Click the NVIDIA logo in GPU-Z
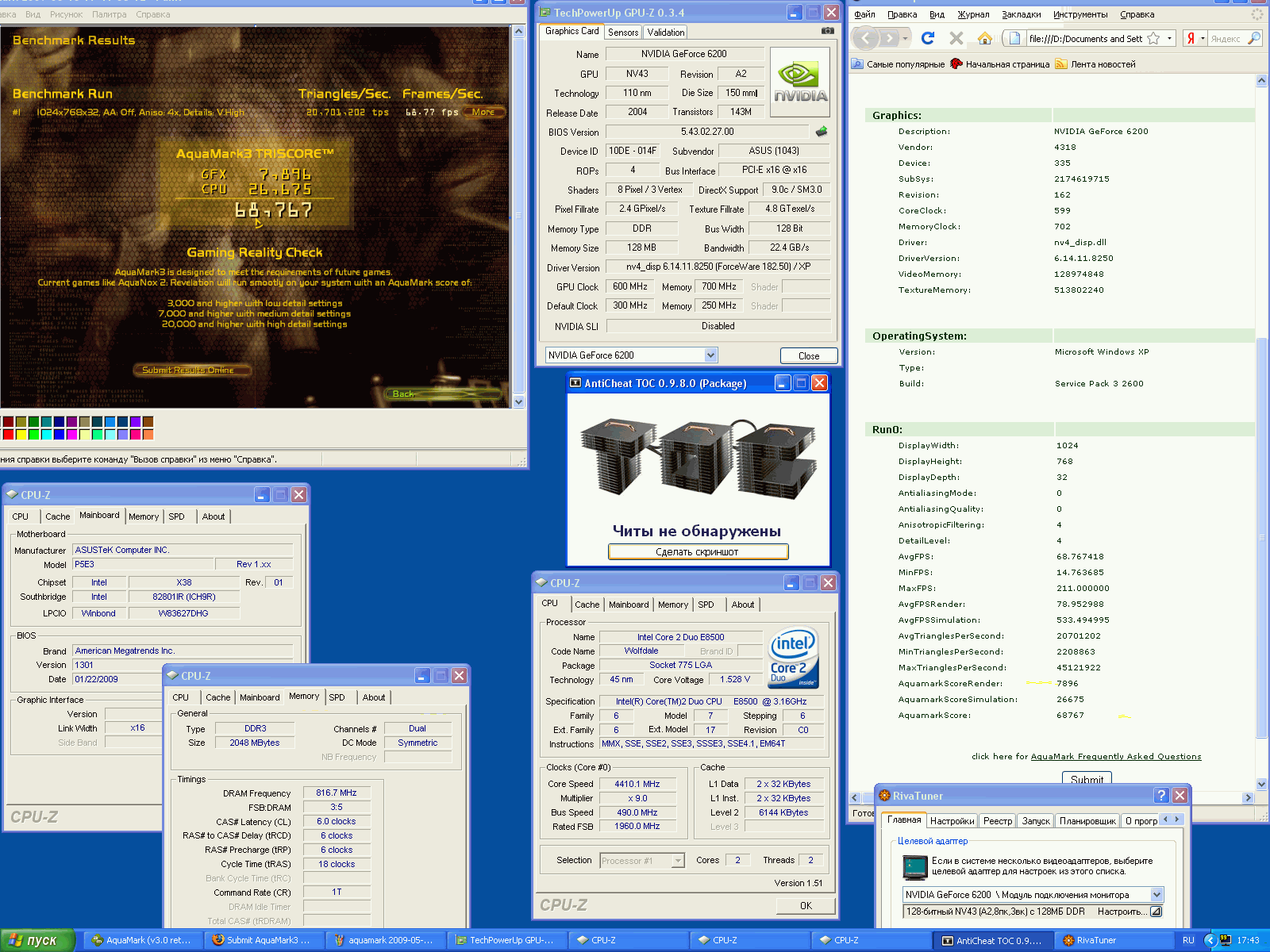1270x952 pixels. click(800, 82)
